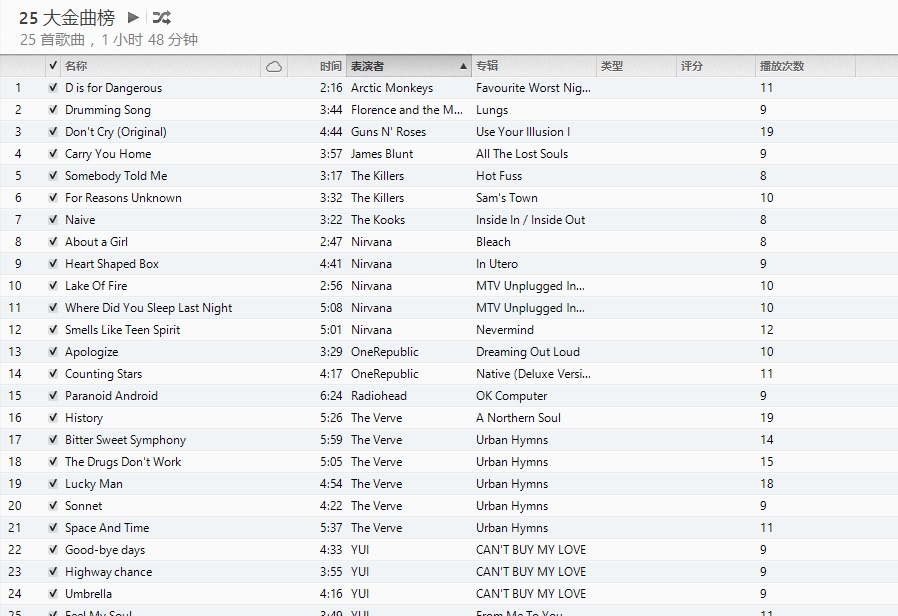Toggle the check-all header checkbox

pos(53,66)
